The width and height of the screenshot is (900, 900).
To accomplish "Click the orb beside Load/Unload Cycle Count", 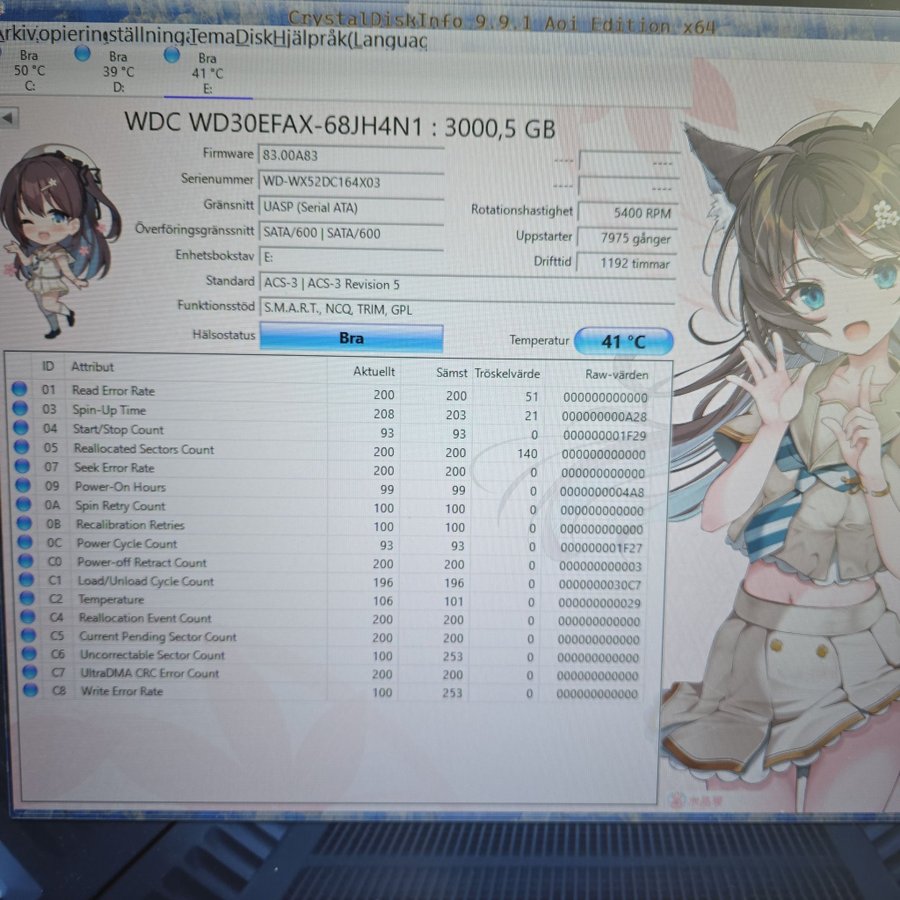I will (x=26, y=579).
